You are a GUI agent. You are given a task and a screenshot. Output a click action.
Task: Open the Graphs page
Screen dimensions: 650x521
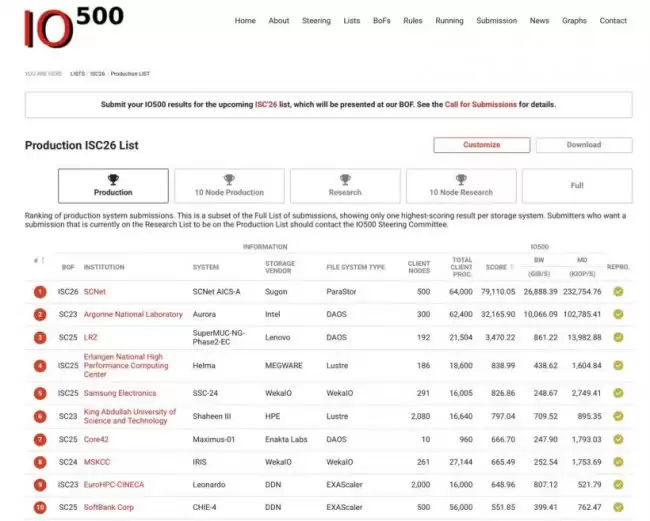click(x=574, y=21)
